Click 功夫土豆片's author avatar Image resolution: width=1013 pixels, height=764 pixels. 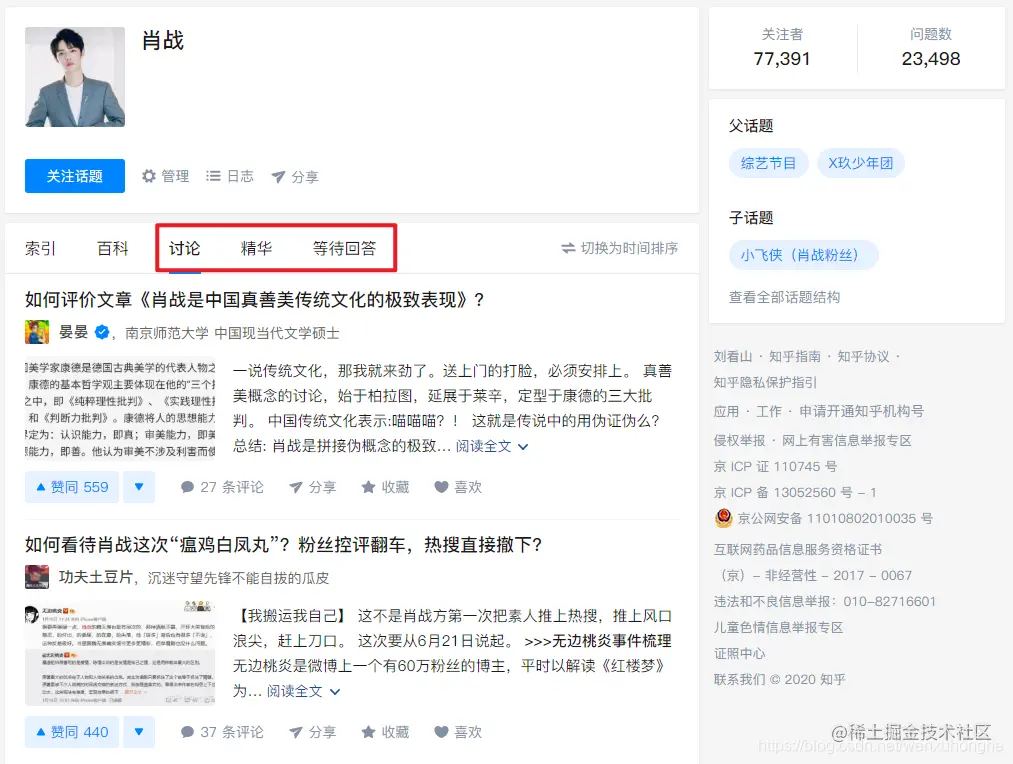37,577
